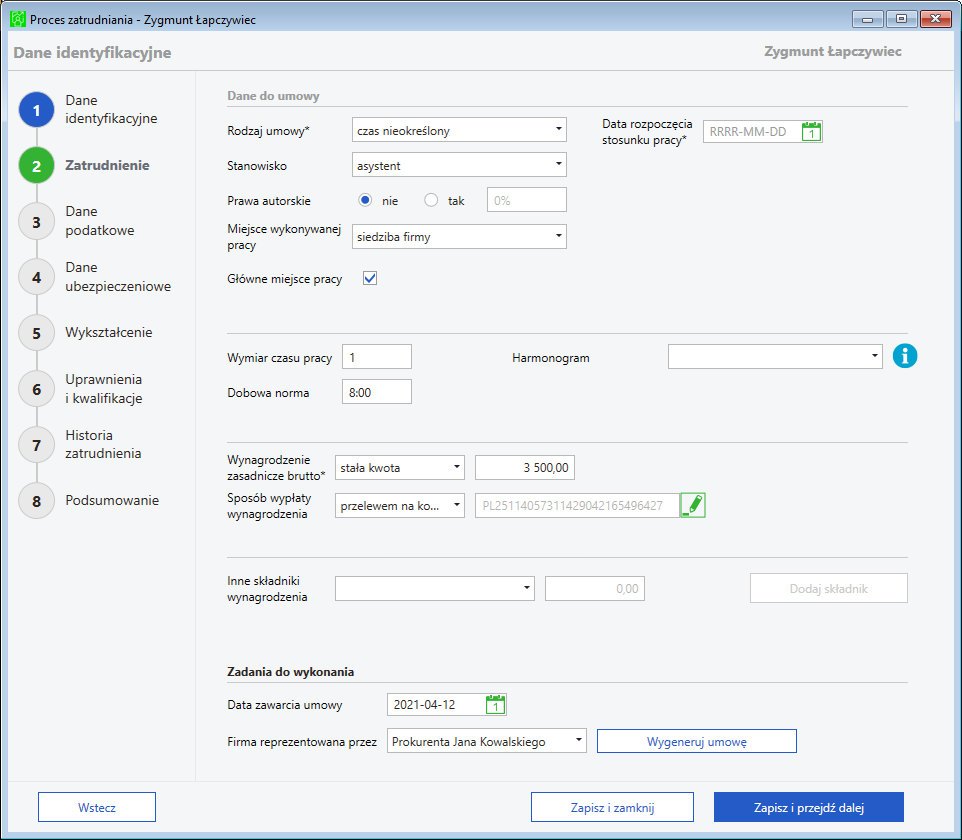Image resolution: width=962 pixels, height=840 pixels.
Task: Go to step 1 circle icon
Action: (x=36, y=110)
